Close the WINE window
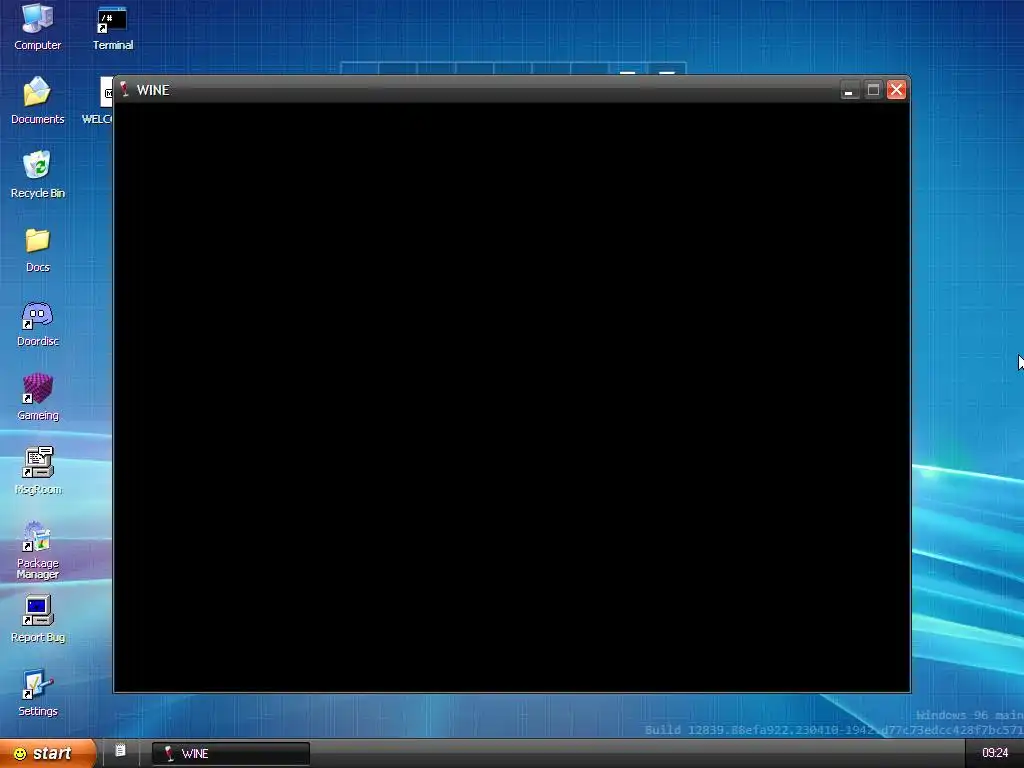This screenshot has width=1024, height=768. point(897,89)
